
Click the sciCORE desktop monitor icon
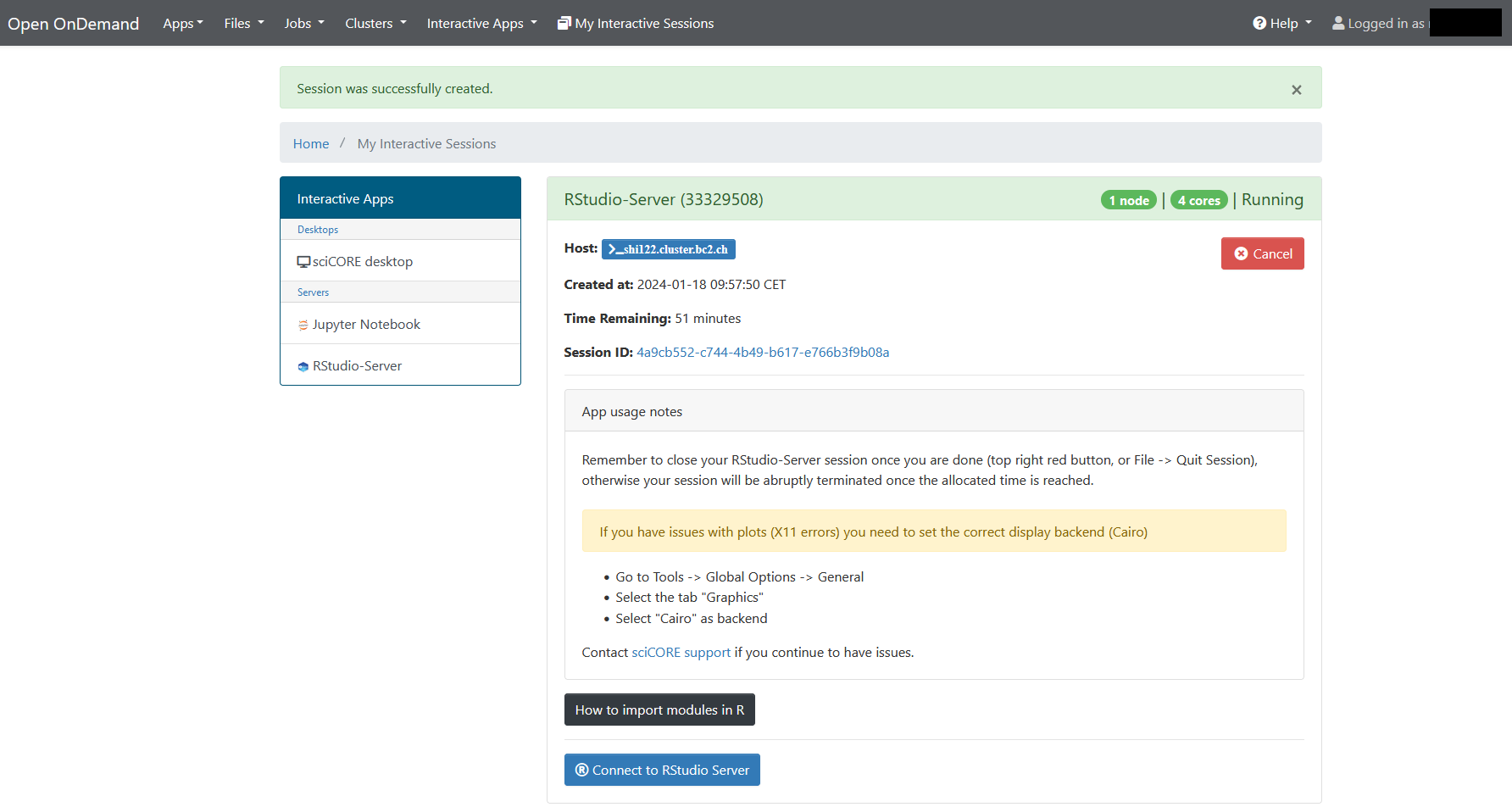pyautogui.click(x=303, y=262)
